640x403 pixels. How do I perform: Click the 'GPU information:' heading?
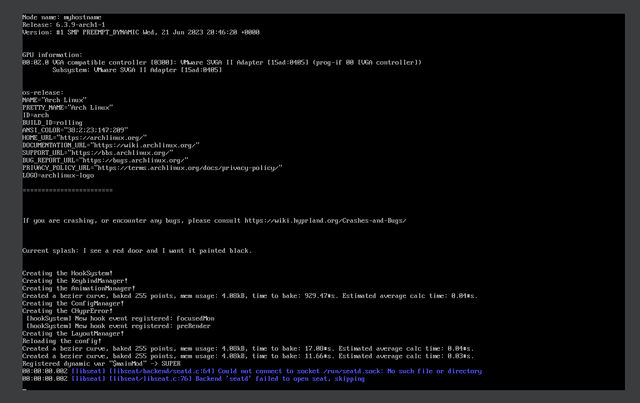(52, 55)
